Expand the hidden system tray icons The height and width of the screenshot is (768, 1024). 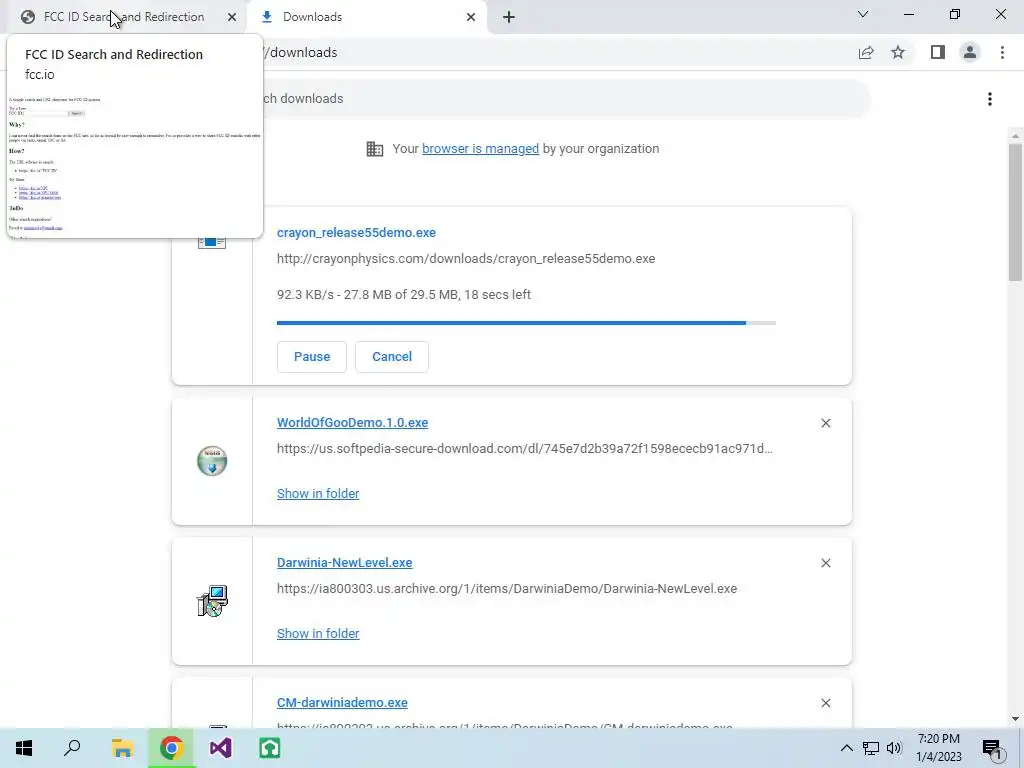click(846, 748)
